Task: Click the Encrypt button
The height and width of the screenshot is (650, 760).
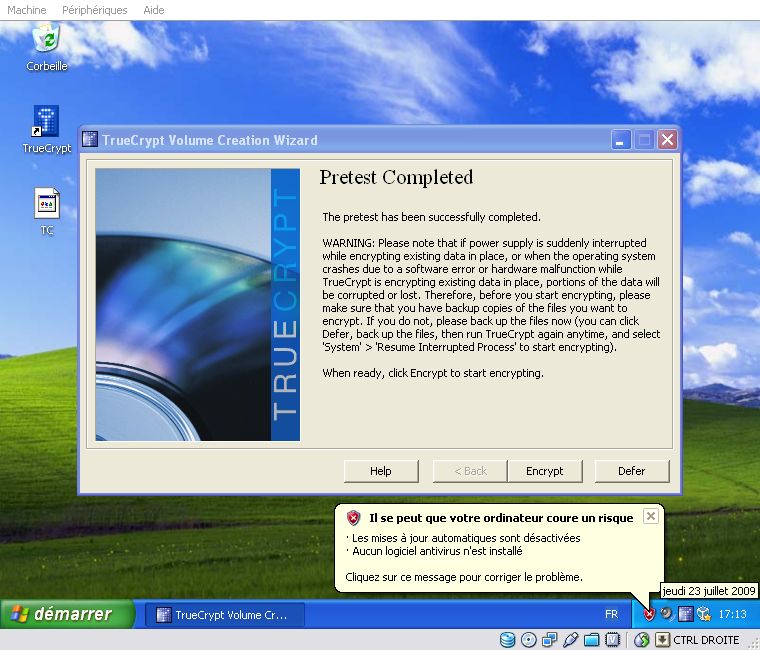Action: pyautogui.click(x=545, y=471)
